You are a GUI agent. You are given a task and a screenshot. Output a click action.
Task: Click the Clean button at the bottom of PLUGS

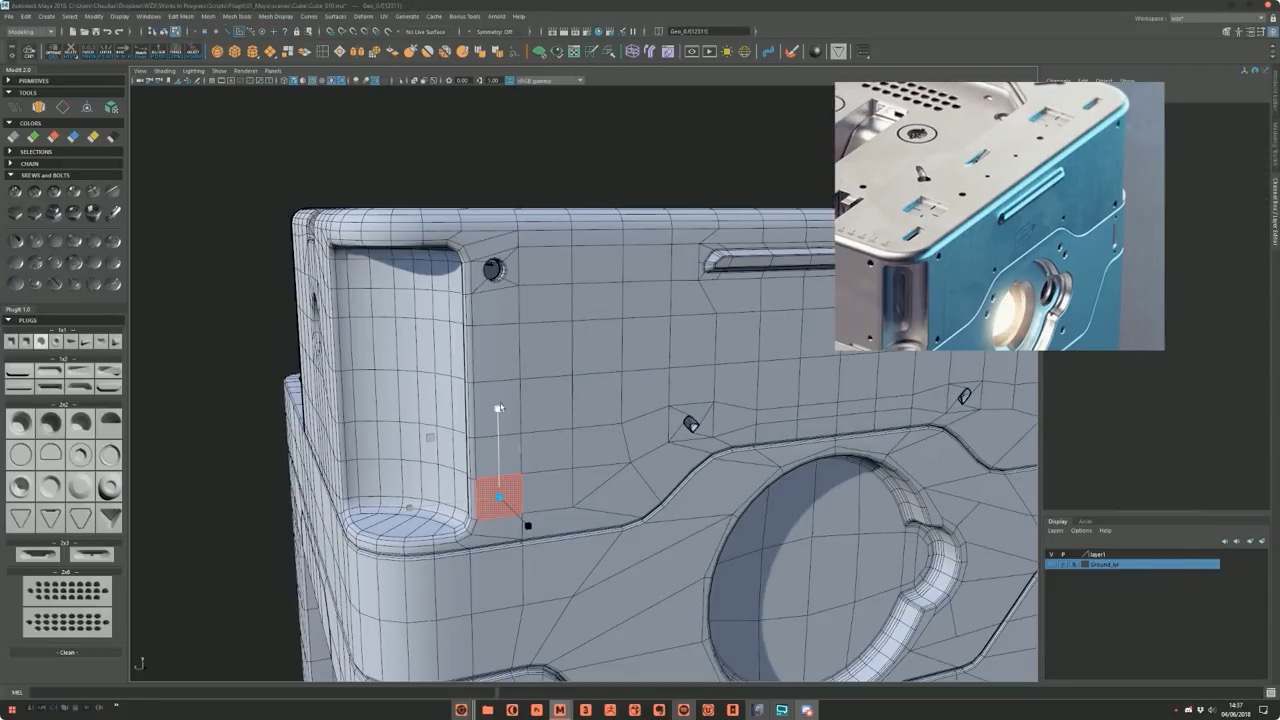pos(67,652)
